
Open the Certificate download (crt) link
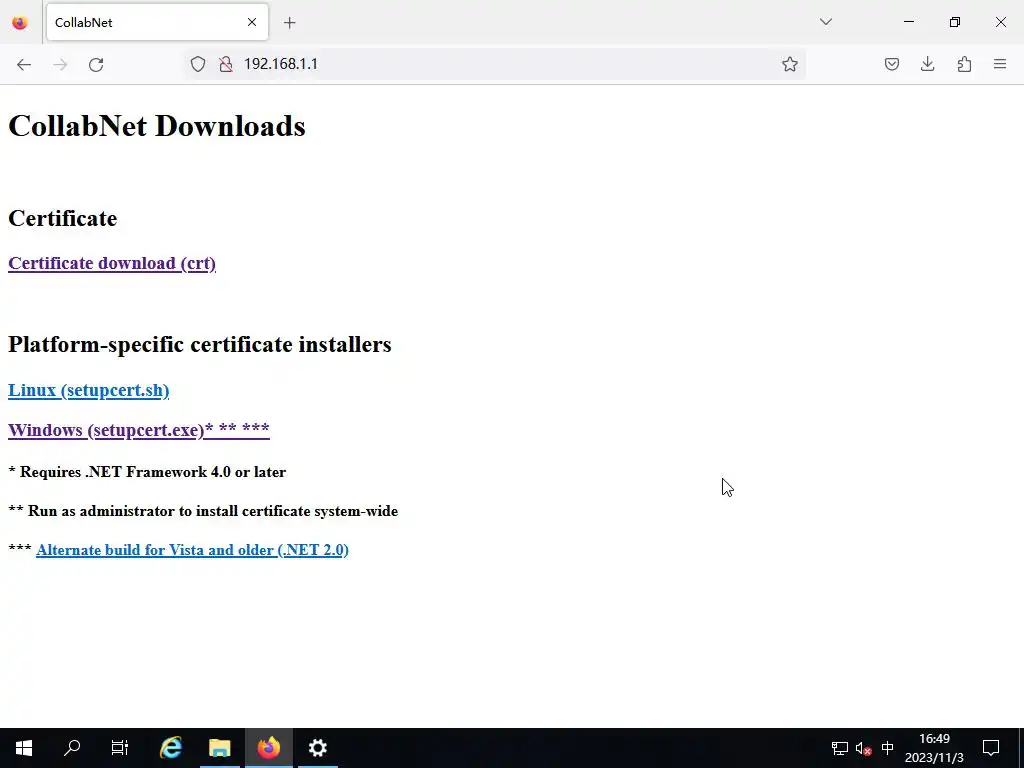112,263
